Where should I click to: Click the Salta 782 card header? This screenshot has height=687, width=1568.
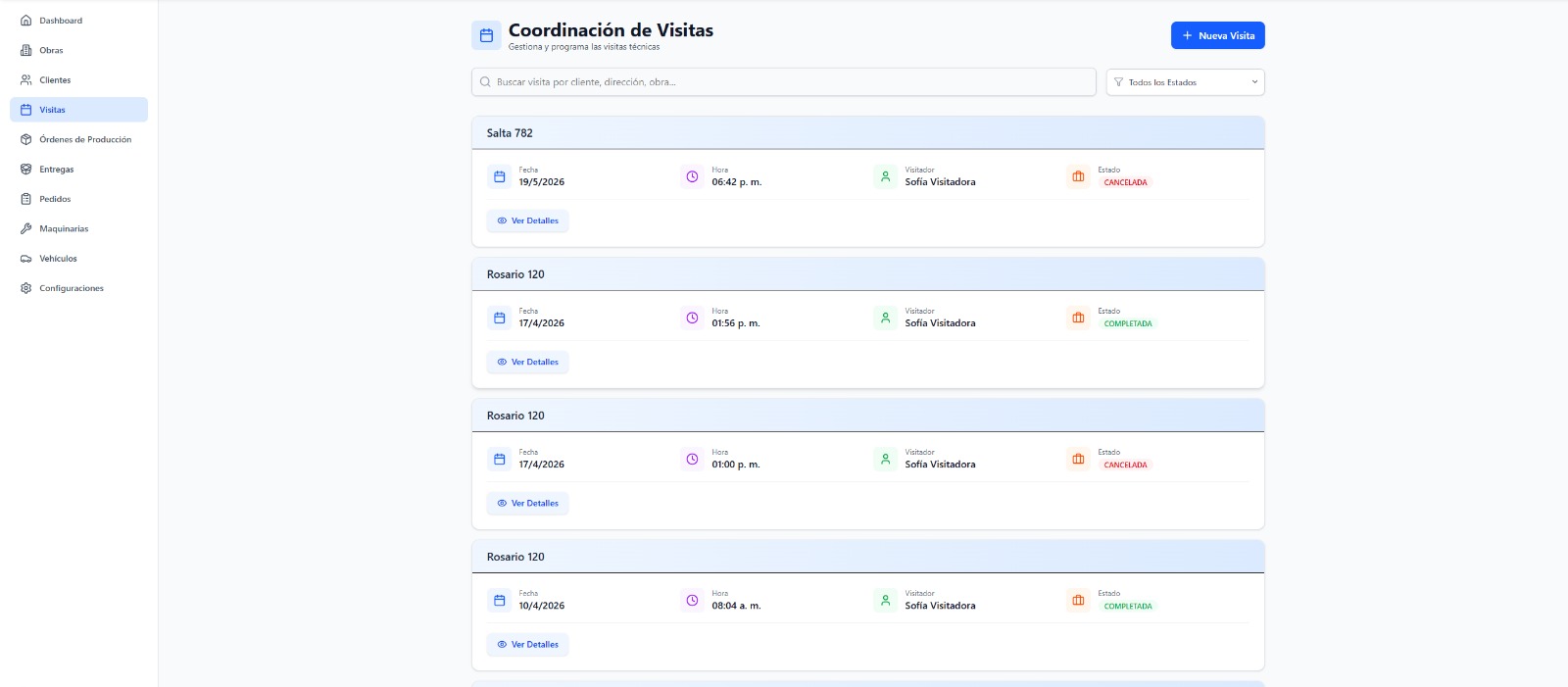(x=867, y=133)
